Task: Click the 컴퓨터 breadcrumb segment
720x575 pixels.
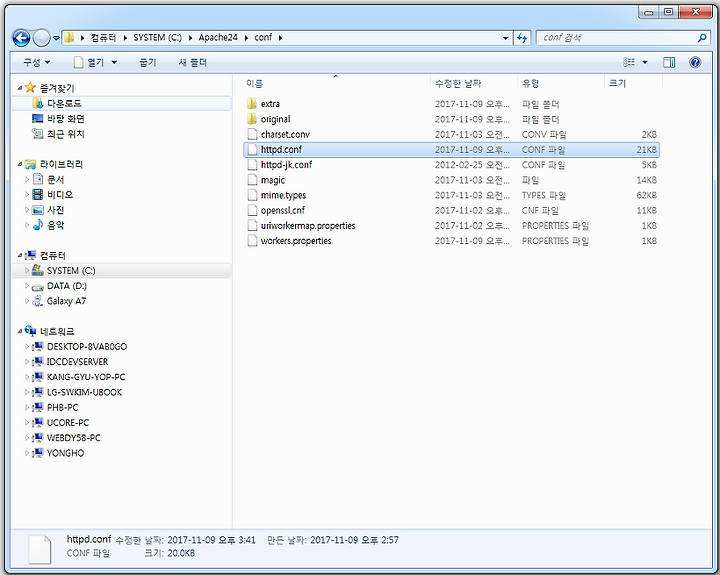Action: (103, 38)
